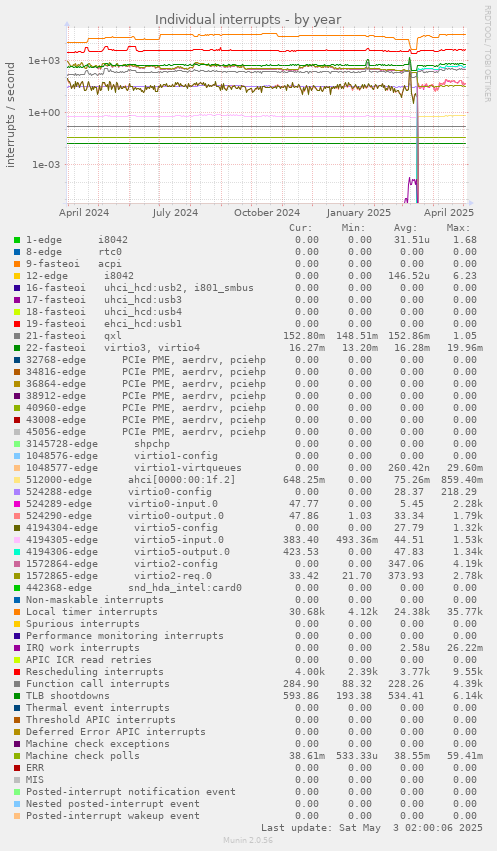Click the orange Local timer interrupts swatch
The image size is (497, 851).
tap(17, 612)
